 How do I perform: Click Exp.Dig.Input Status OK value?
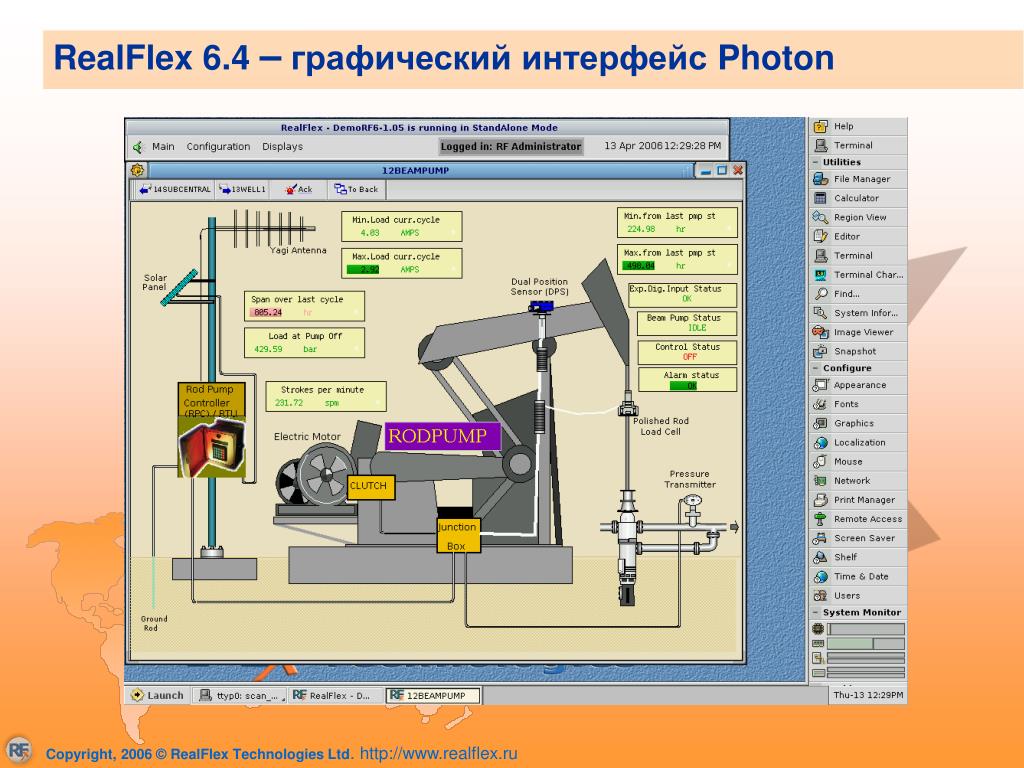687,298
